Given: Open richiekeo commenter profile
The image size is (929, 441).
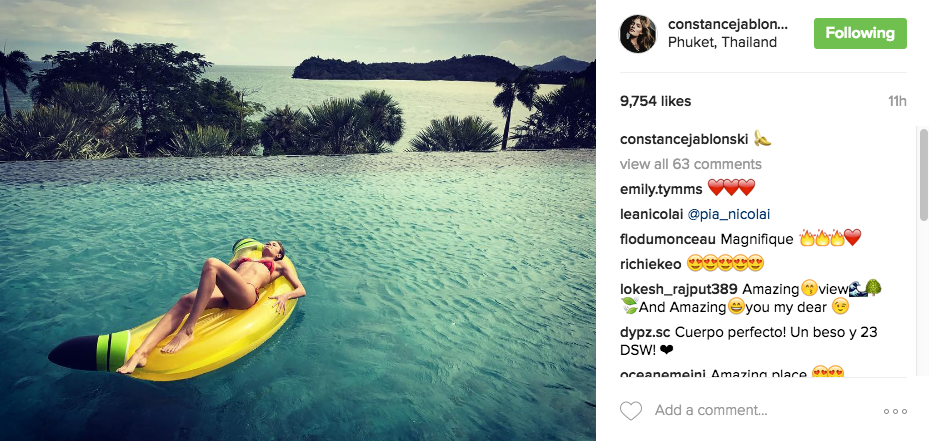Looking at the screenshot, I should click(x=651, y=264).
